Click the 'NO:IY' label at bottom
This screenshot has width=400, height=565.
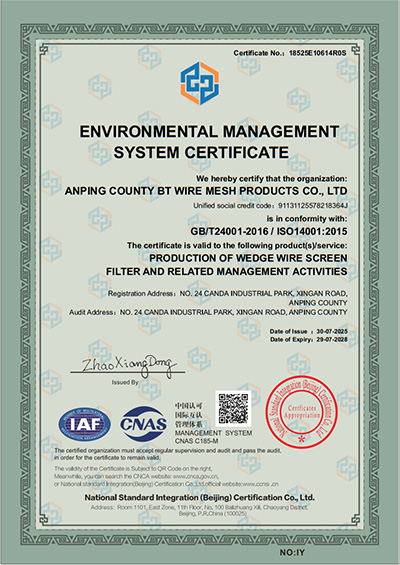[x=292, y=552]
